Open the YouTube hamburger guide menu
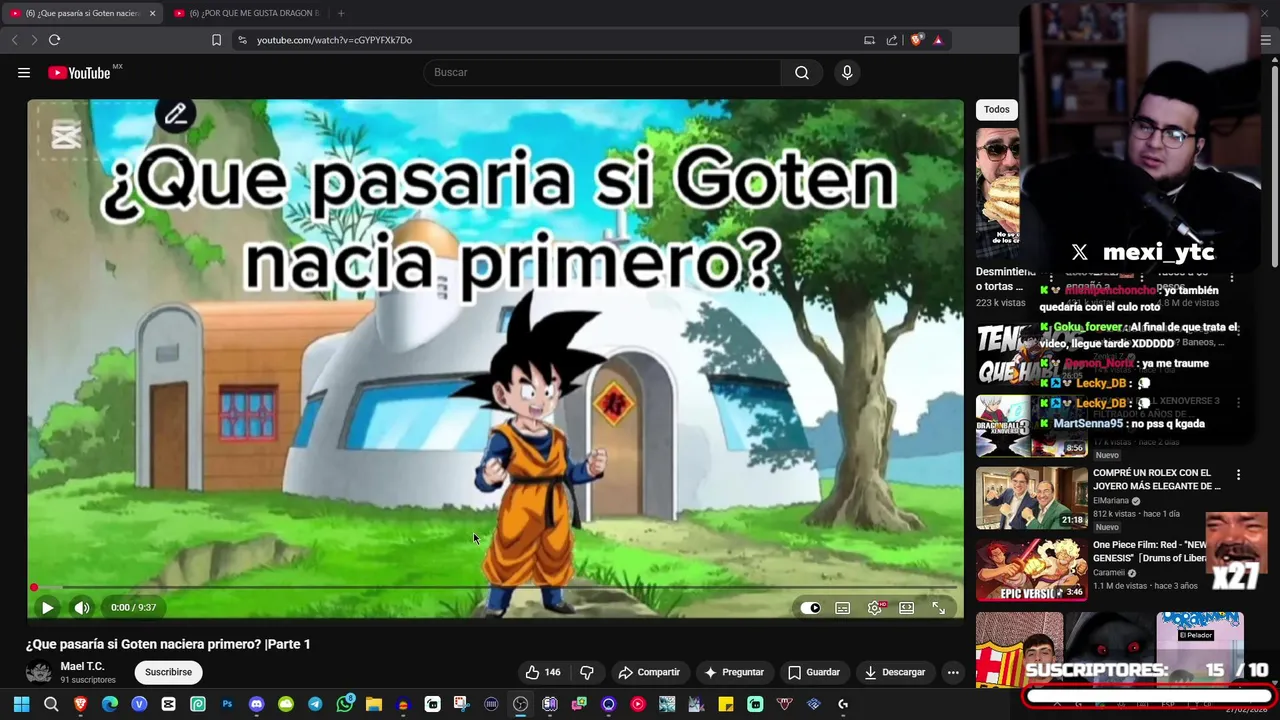The width and height of the screenshot is (1280, 720). (x=24, y=72)
